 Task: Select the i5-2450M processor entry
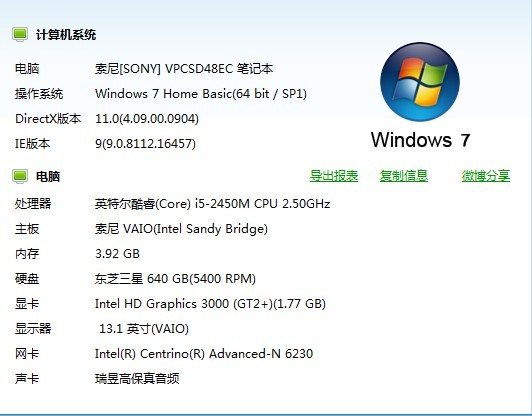212,204
